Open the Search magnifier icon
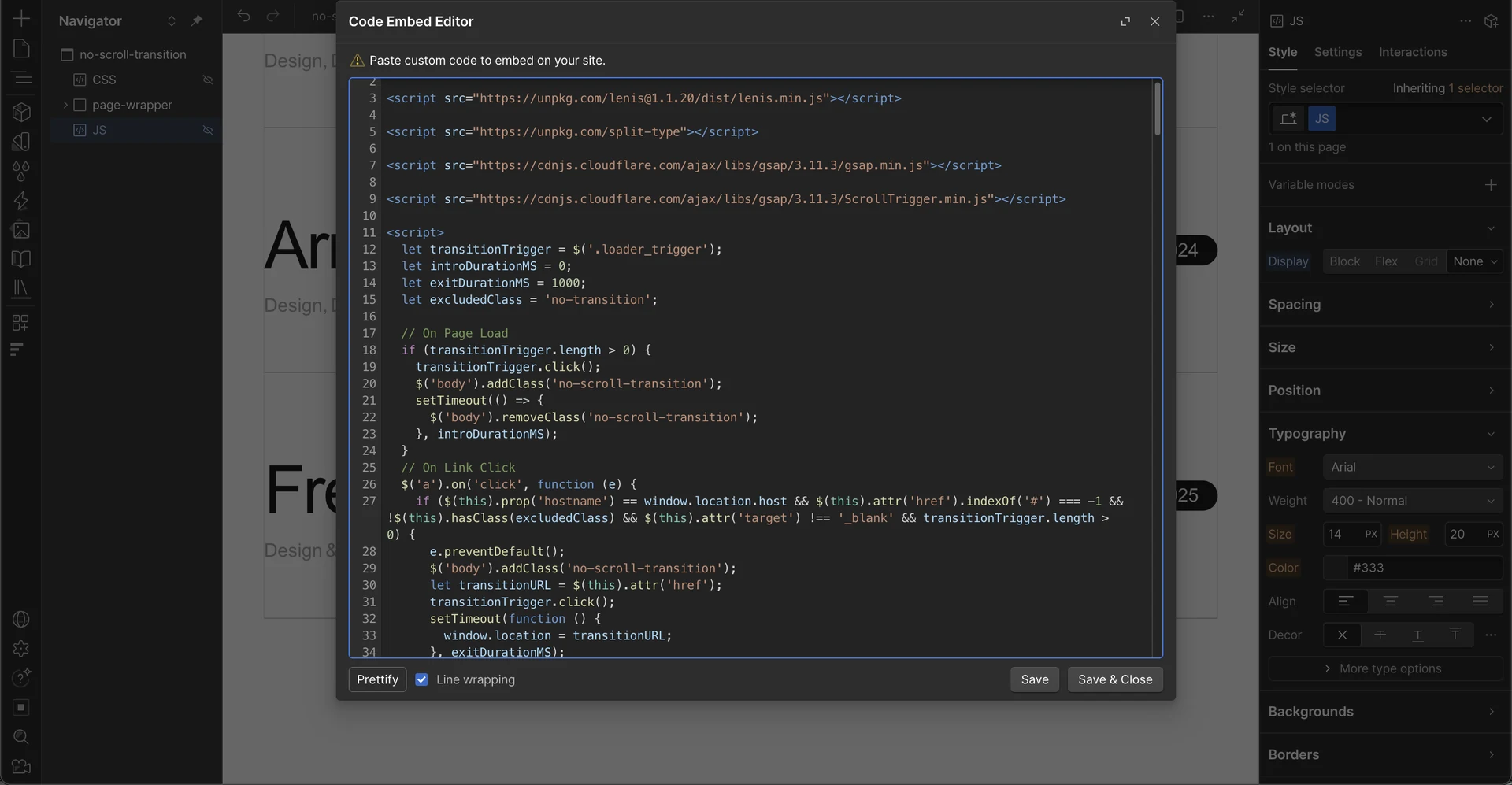 pyautogui.click(x=21, y=737)
